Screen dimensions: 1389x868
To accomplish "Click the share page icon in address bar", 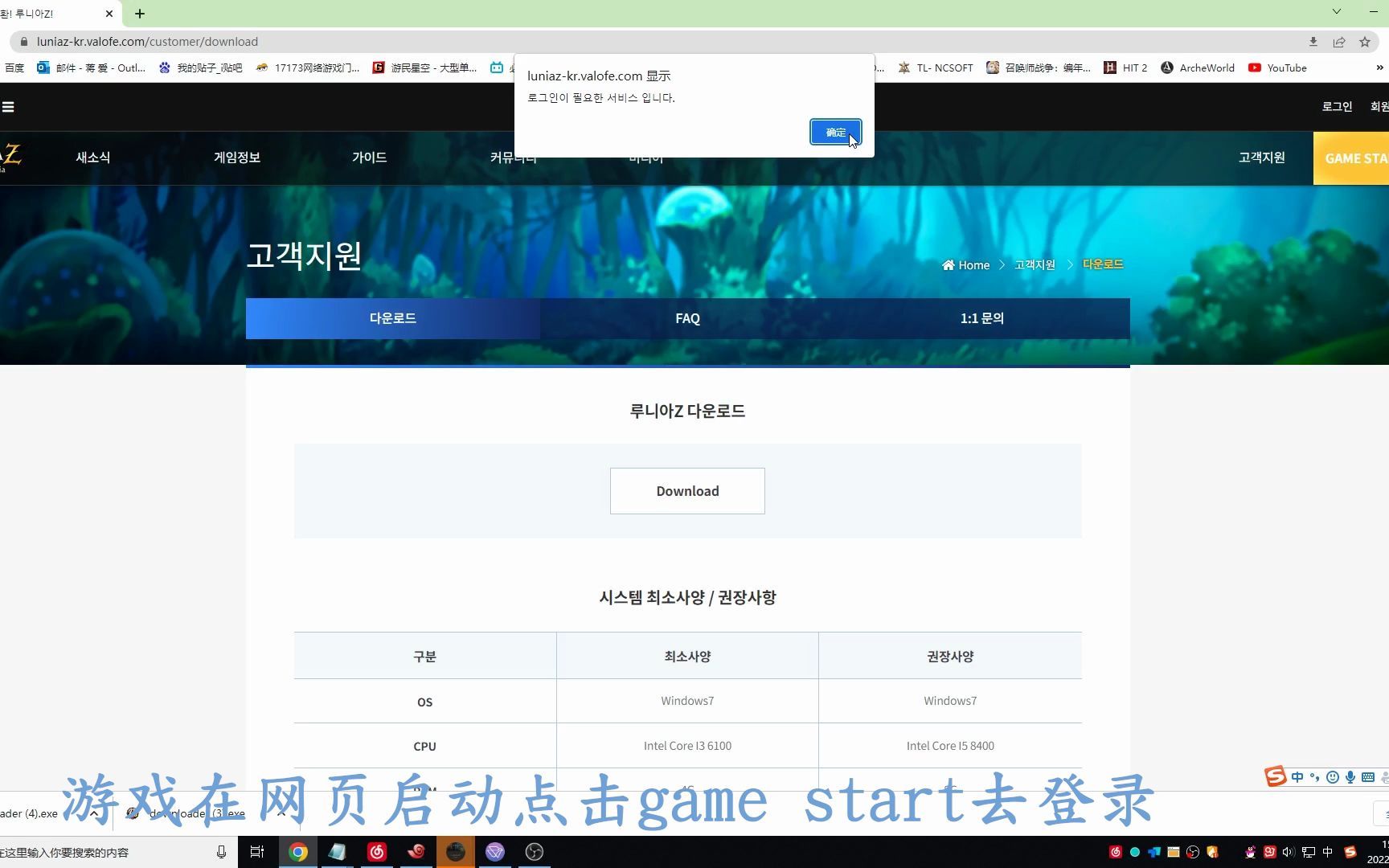I will [1339, 42].
